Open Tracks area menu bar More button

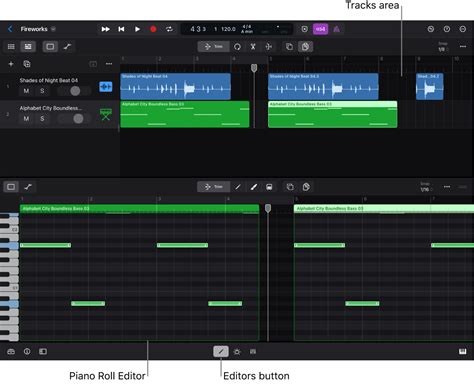click(463, 47)
